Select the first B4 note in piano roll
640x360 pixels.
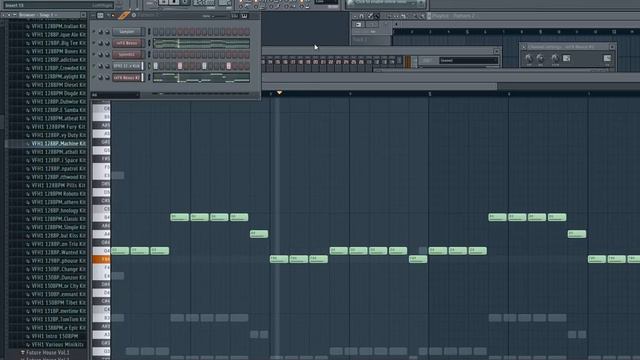click(180, 217)
